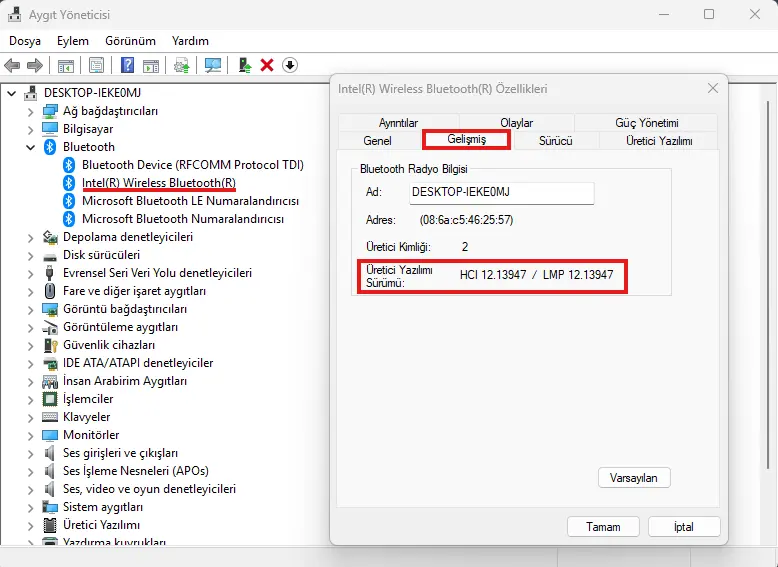
Task: Expand Görüntüleme aygıtları chevron
Action: (31, 328)
